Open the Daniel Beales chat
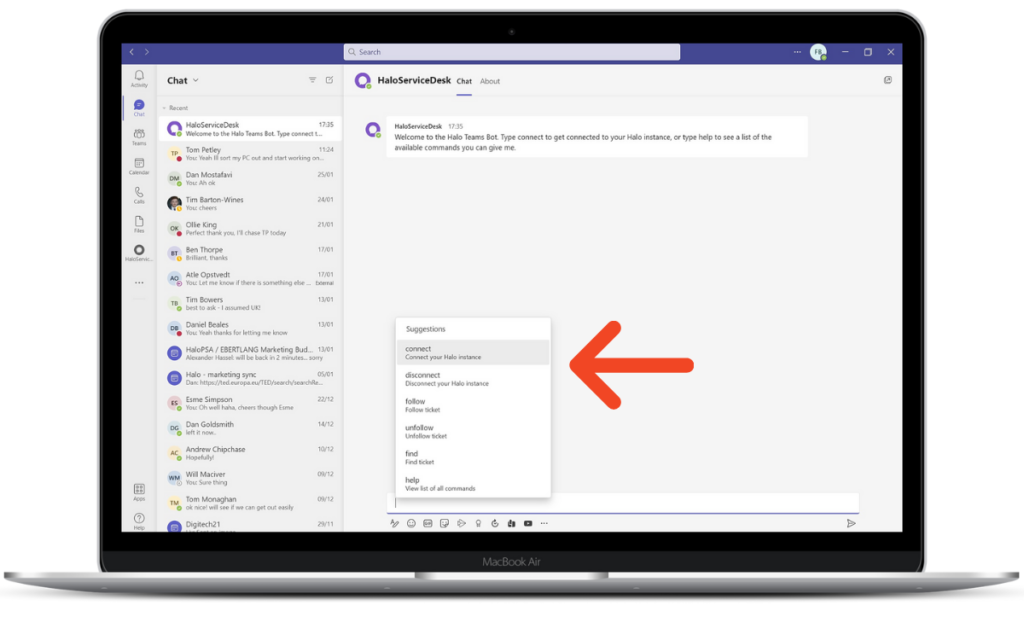Viewport: 1024px width, 617px height. coord(250,328)
